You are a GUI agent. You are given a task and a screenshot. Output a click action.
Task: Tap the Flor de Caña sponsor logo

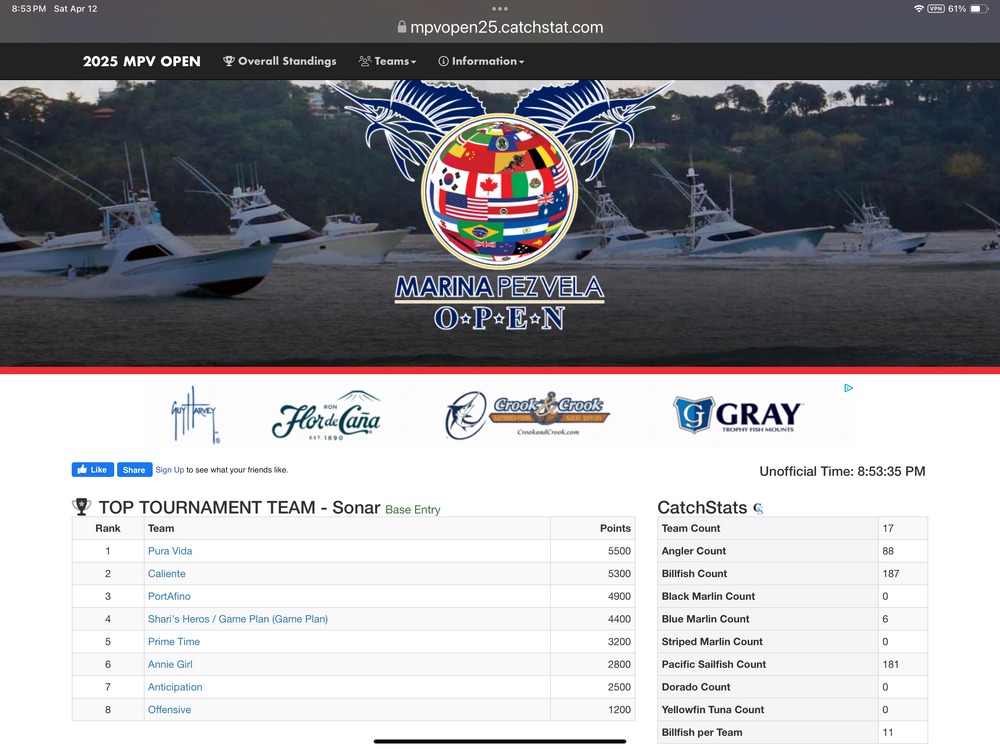(x=326, y=416)
